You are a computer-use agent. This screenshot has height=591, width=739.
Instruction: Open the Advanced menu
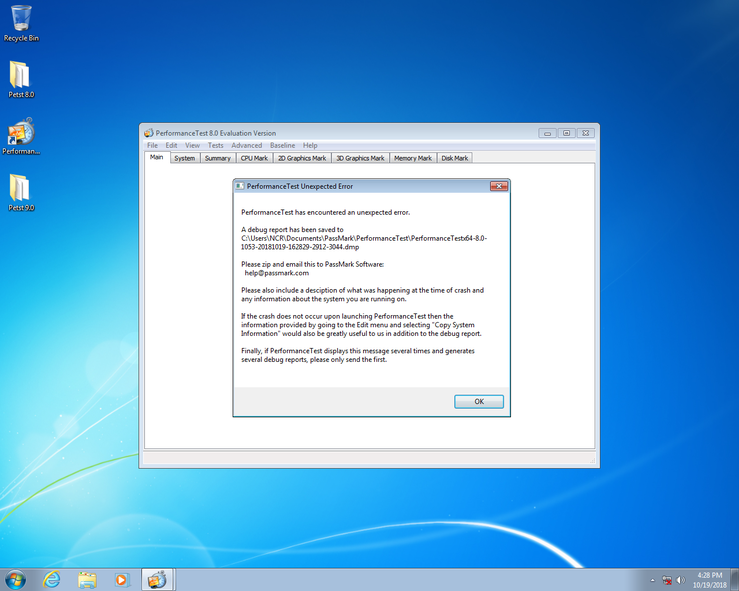click(246, 145)
